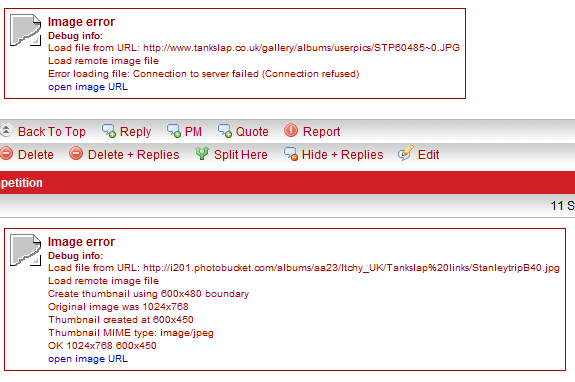
Task: Open the Edit link
Action: pyautogui.click(x=428, y=155)
